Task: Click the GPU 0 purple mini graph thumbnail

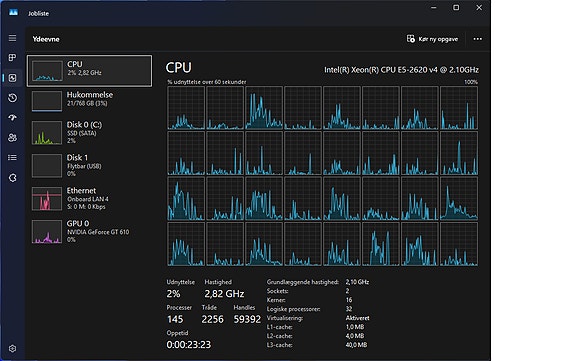Action: coord(47,232)
